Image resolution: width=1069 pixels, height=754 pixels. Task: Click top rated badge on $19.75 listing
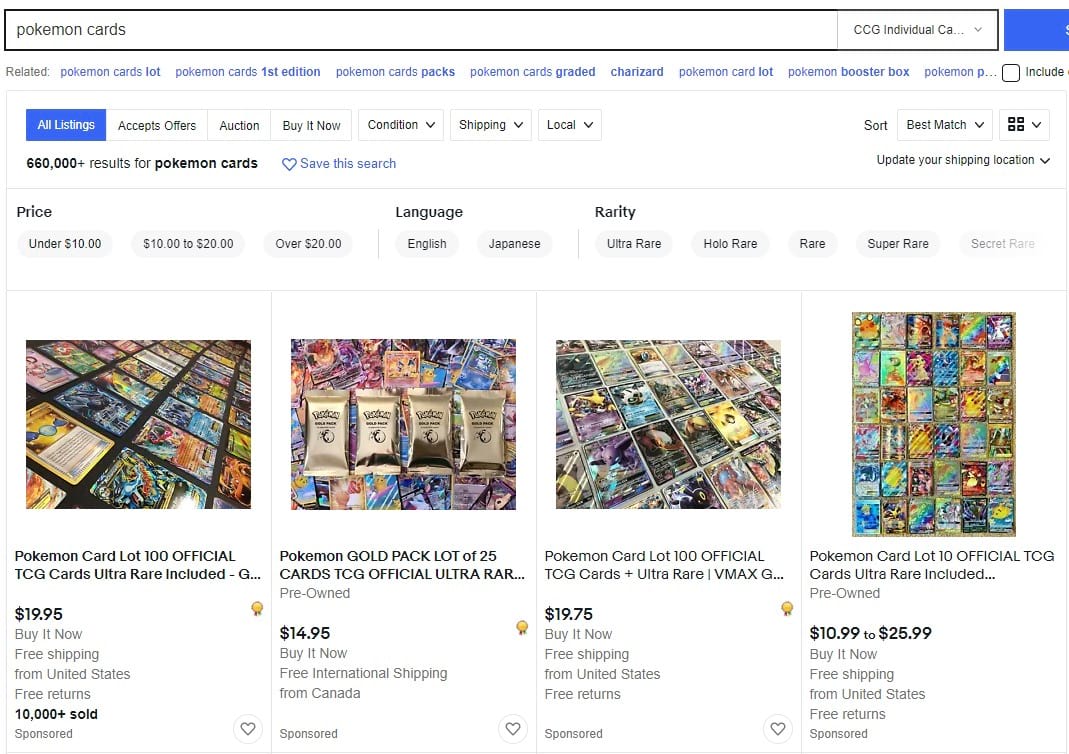(787, 608)
